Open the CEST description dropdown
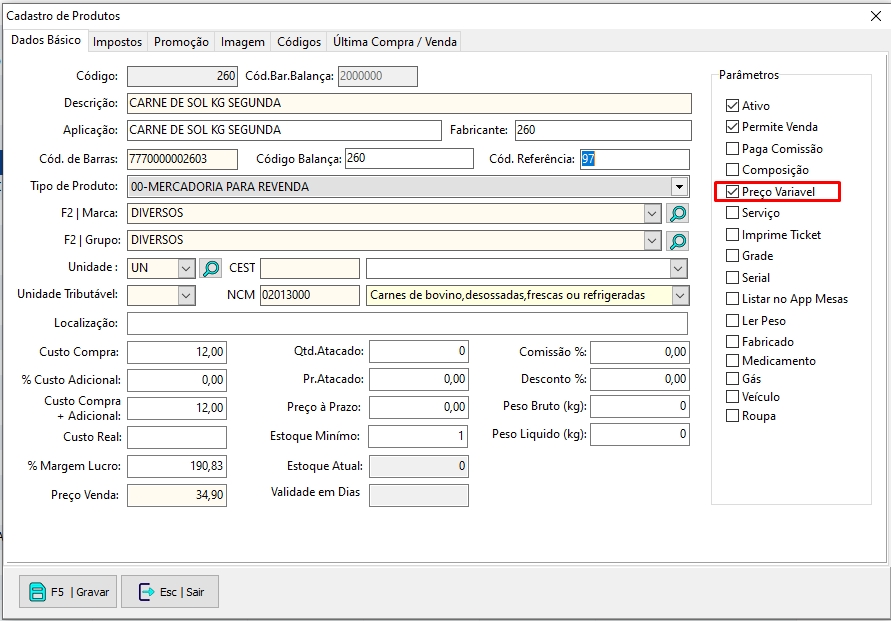 679,268
